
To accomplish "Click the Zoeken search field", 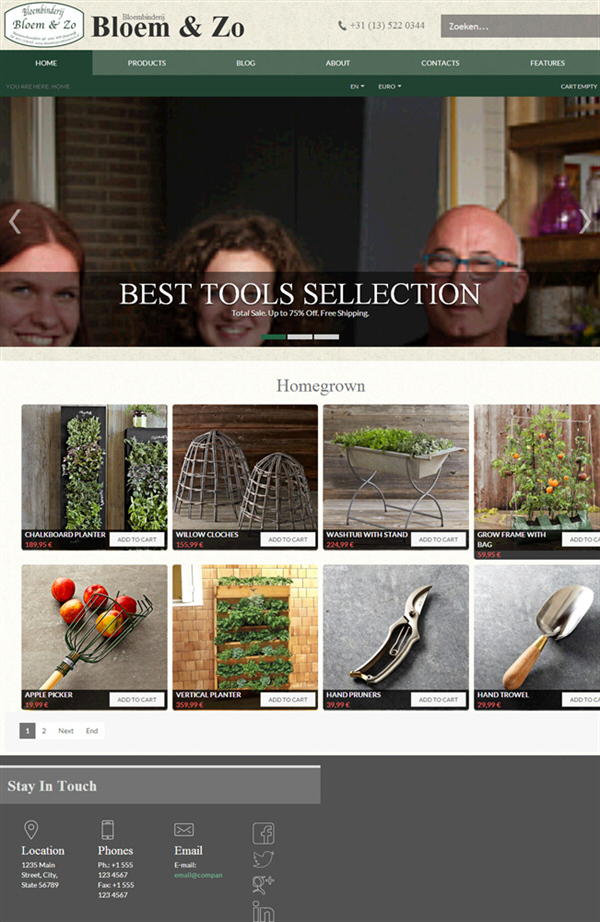I will 521,26.
